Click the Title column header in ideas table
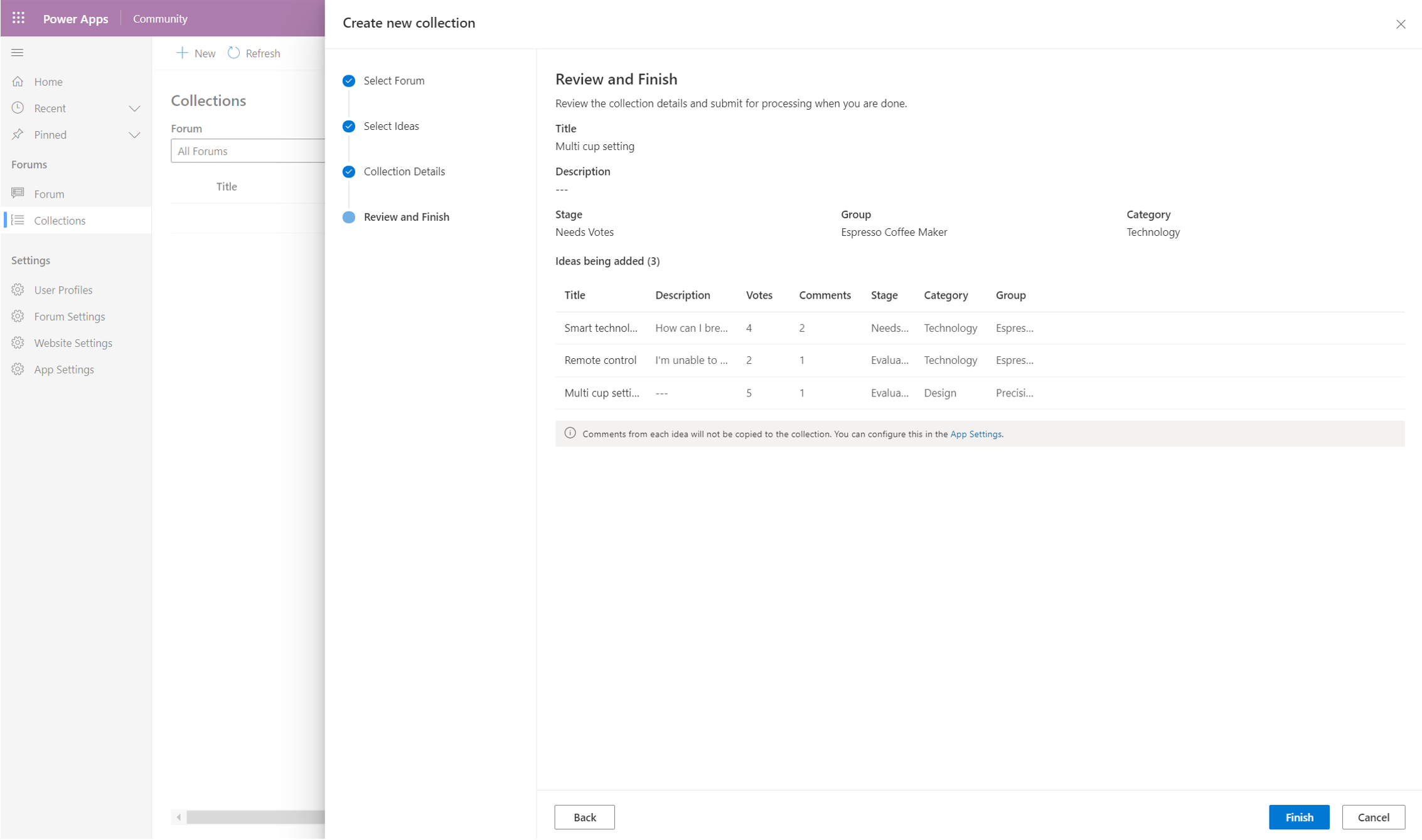Image resolution: width=1422 pixels, height=840 pixels. (x=574, y=295)
